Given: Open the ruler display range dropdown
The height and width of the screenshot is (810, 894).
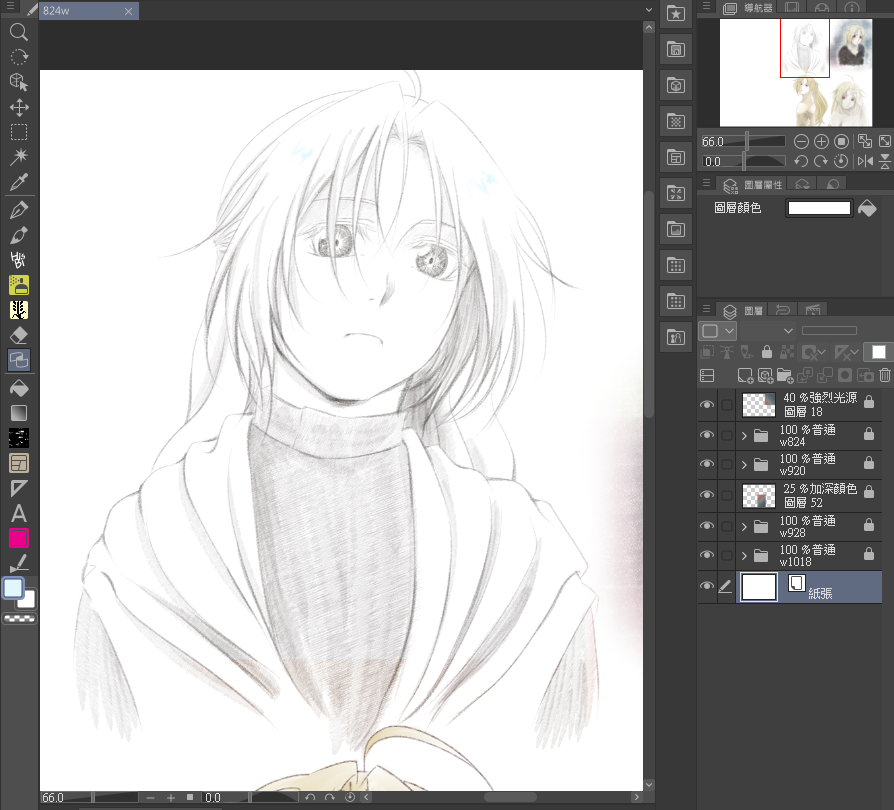Looking at the screenshot, I should (x=846, y=353).
